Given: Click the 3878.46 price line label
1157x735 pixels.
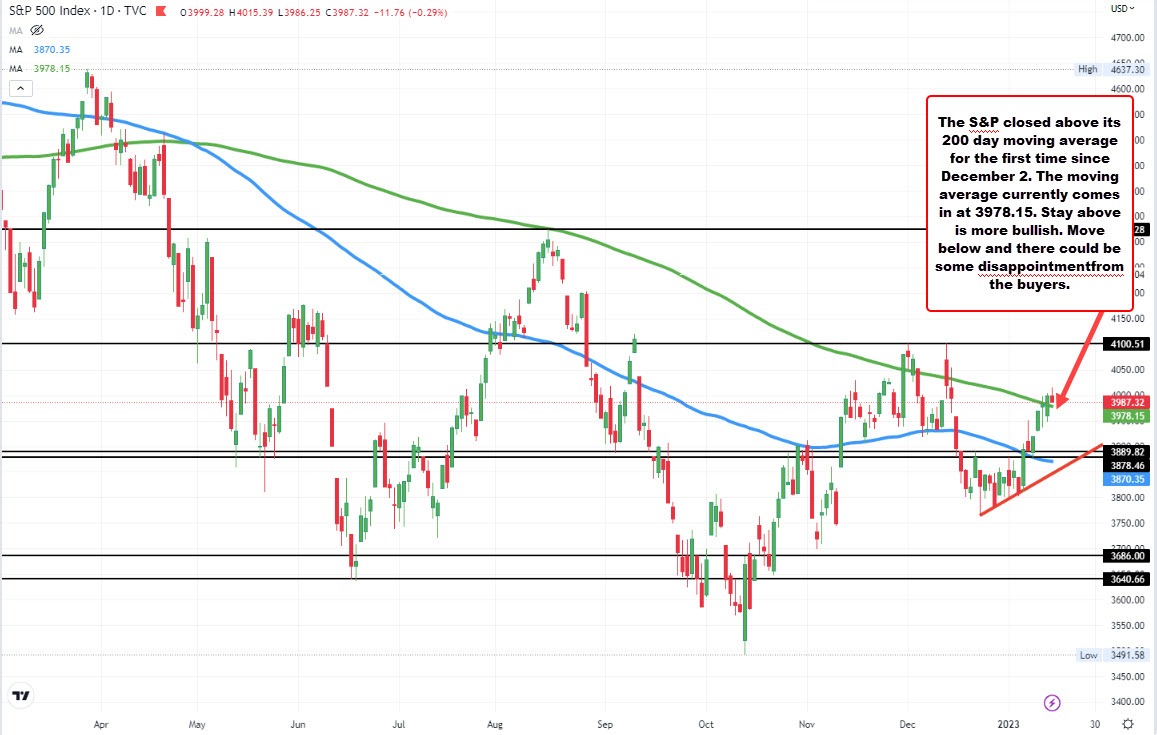Looking at the screenshot, I should pos(1127,466).
